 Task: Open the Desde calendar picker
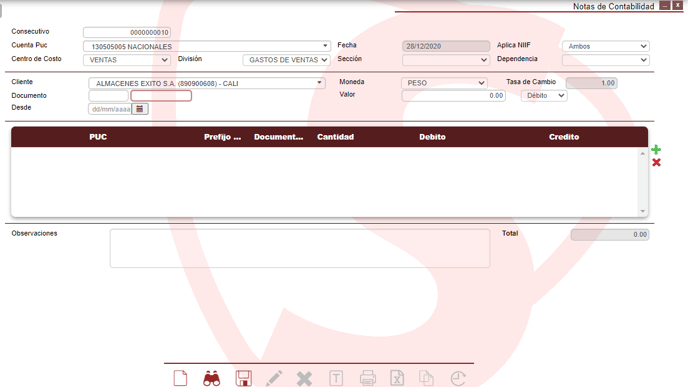140,109
